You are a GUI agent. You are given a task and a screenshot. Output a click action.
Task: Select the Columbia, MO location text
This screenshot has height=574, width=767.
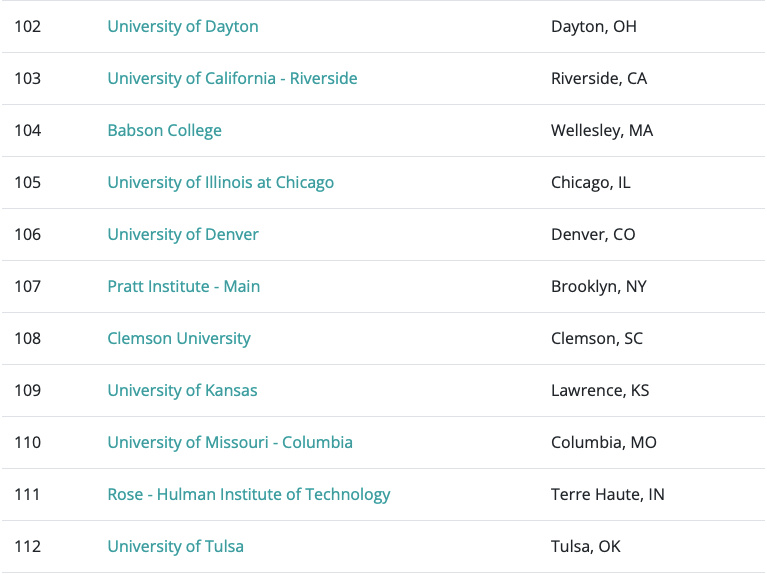click(x=604, y=443)
